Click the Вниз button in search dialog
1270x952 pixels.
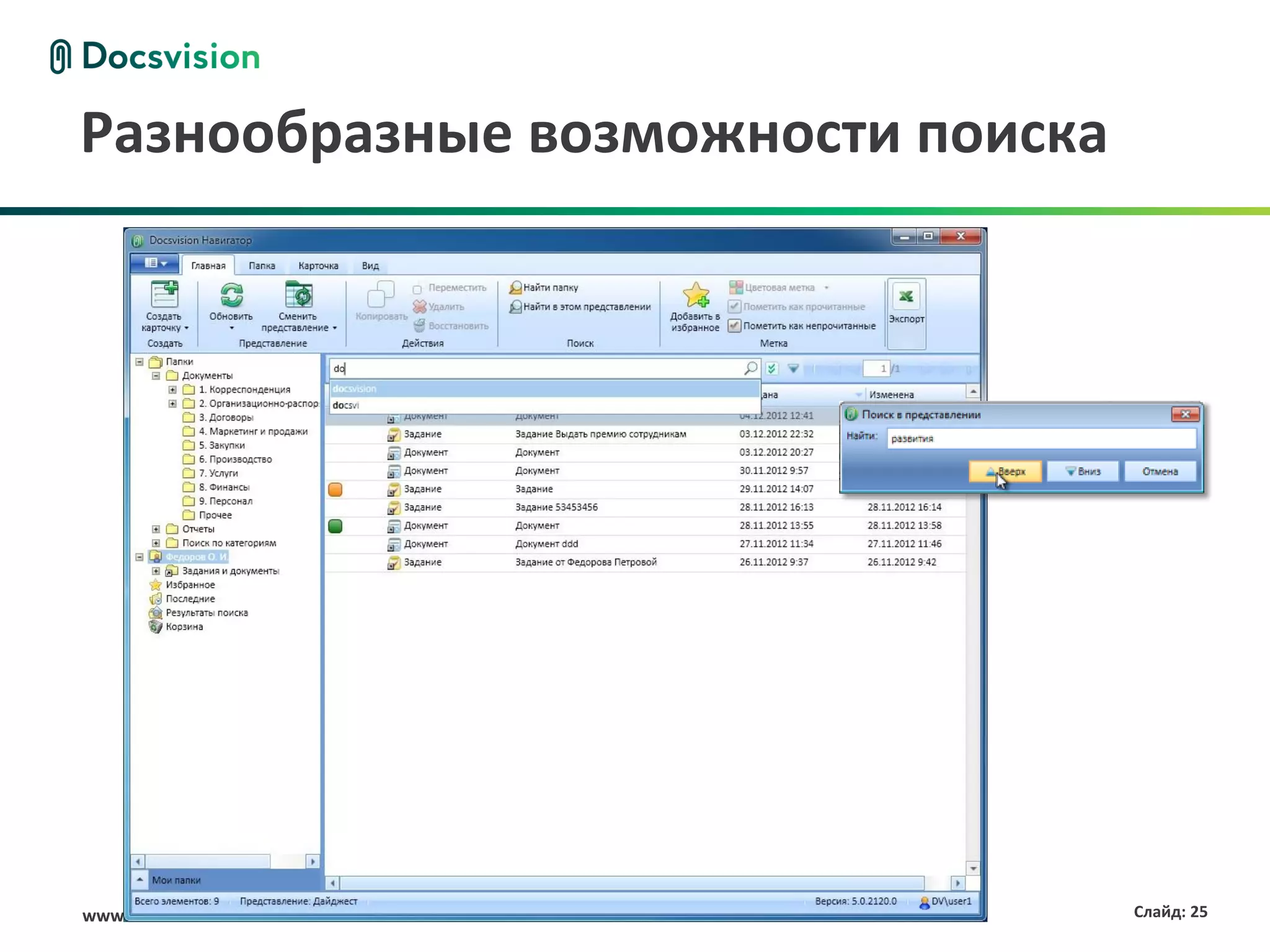(1083, 472)
